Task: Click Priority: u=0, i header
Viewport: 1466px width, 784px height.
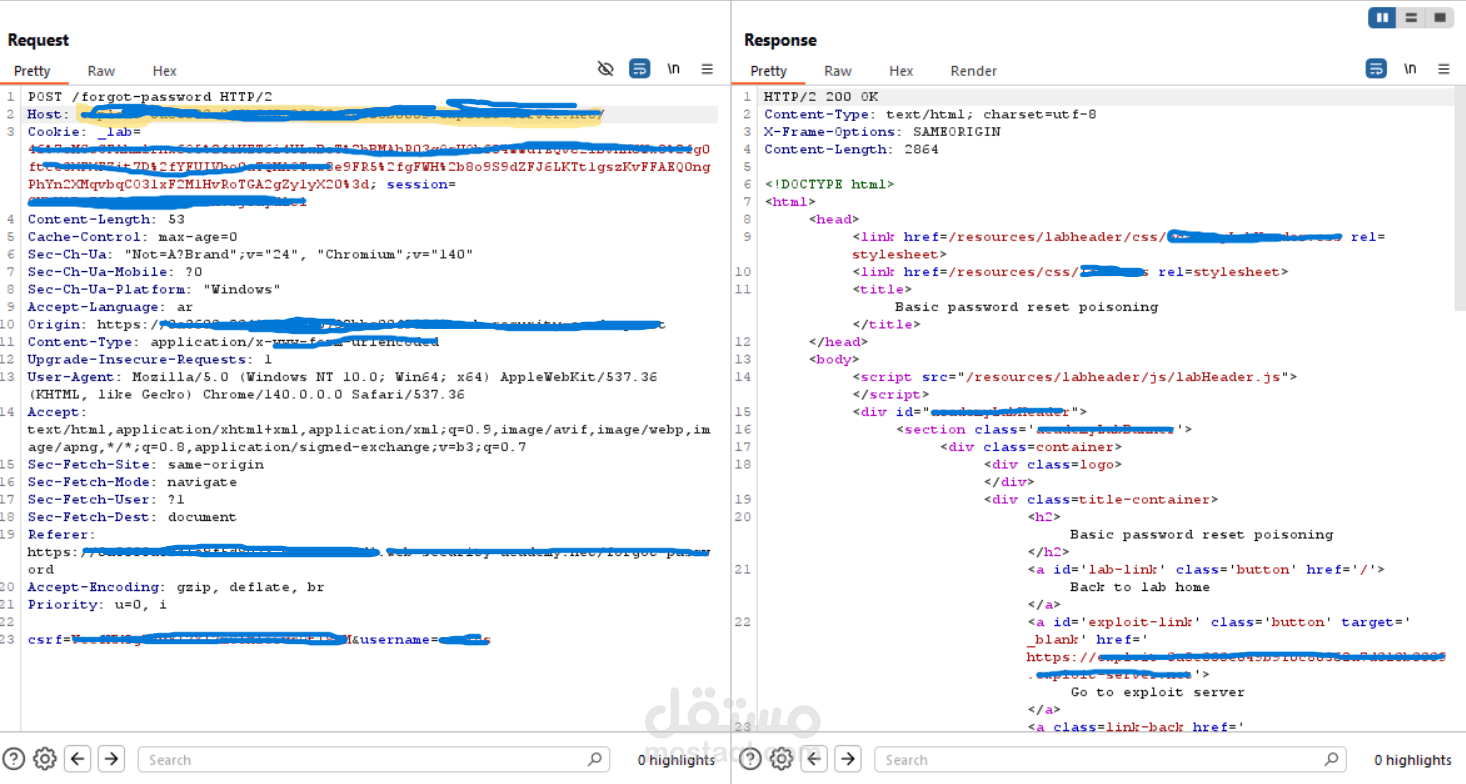Action: [x=98, y=604]
